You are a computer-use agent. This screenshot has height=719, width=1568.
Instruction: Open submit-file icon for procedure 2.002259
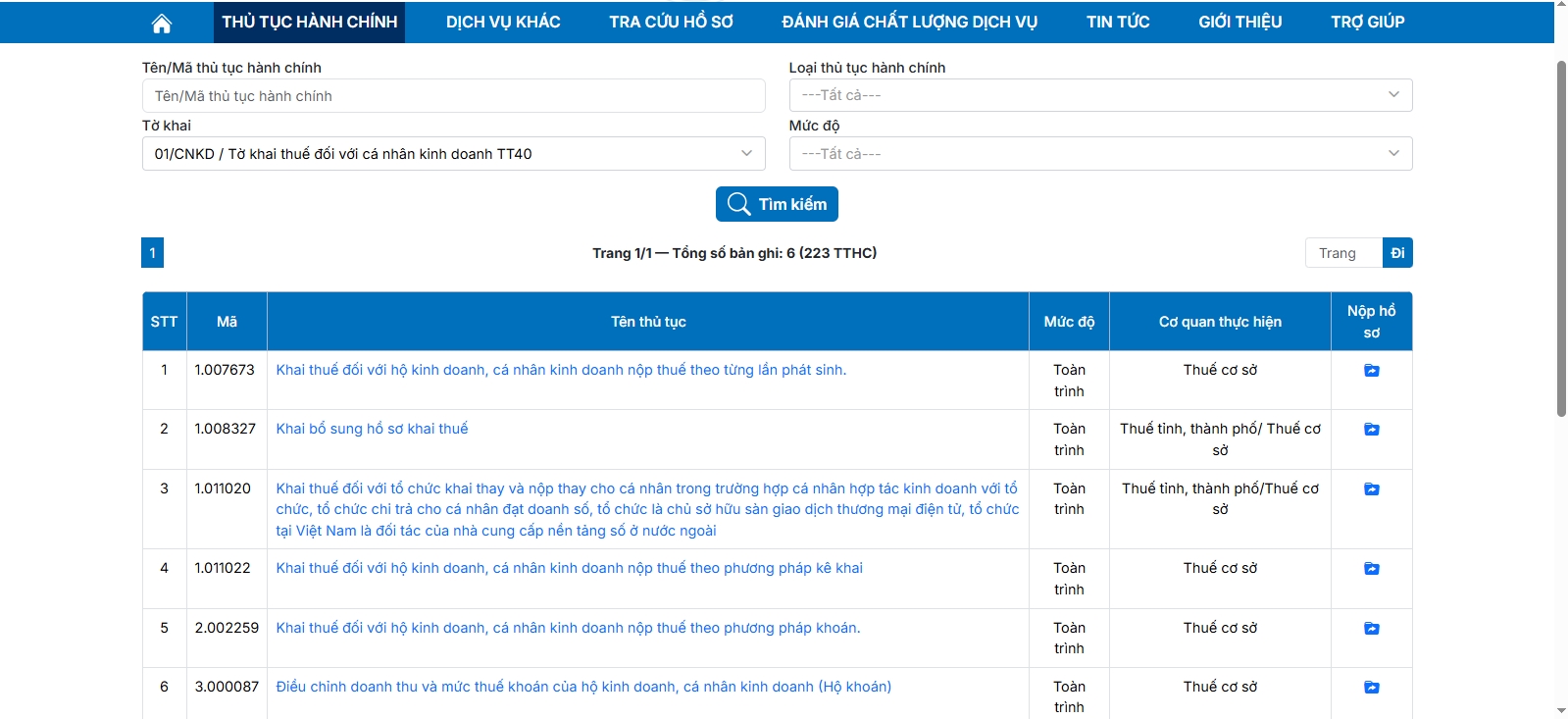click(x=1371, y=629)
